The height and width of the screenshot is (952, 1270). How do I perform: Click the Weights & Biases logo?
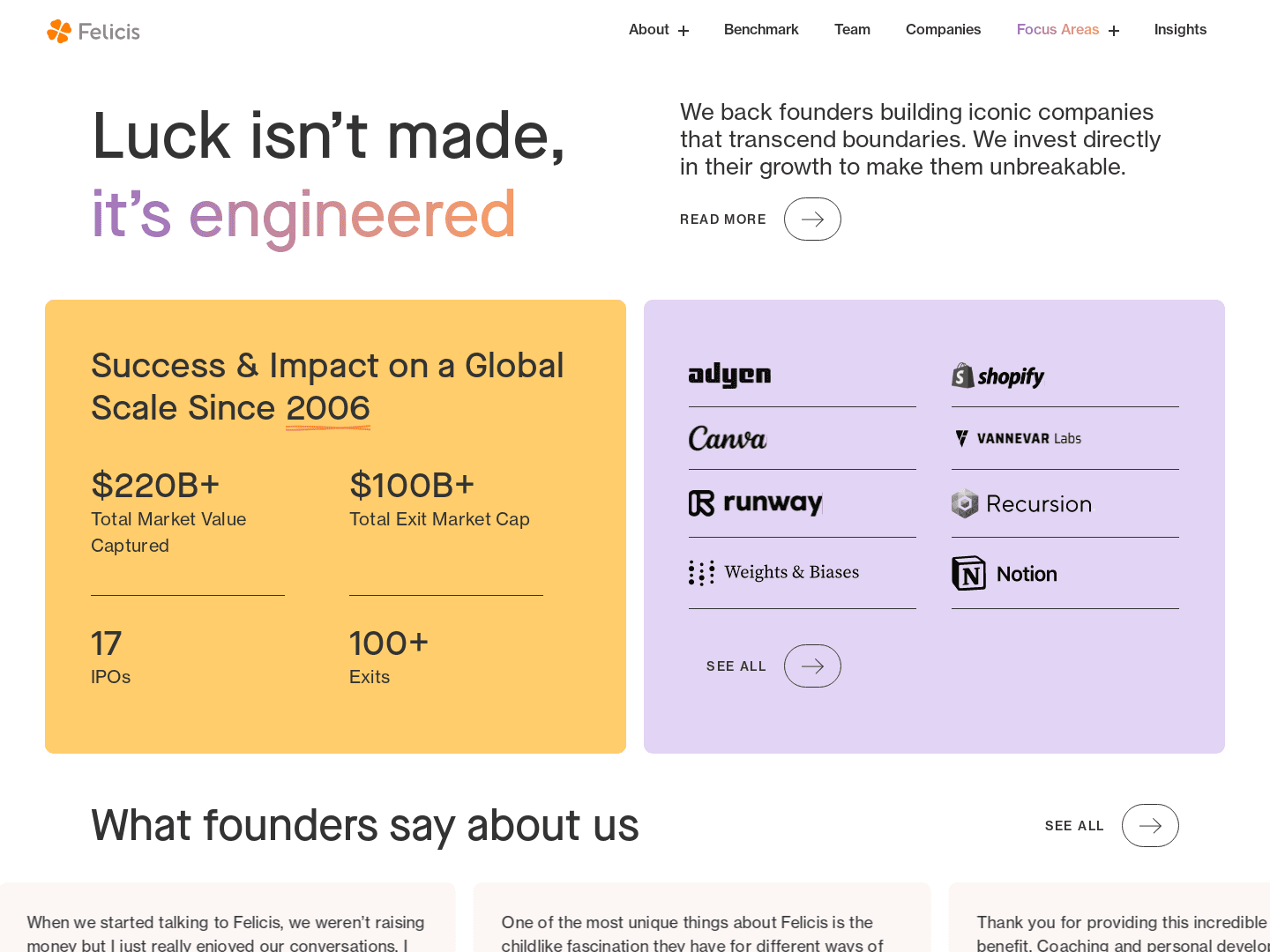pos(773,572)
